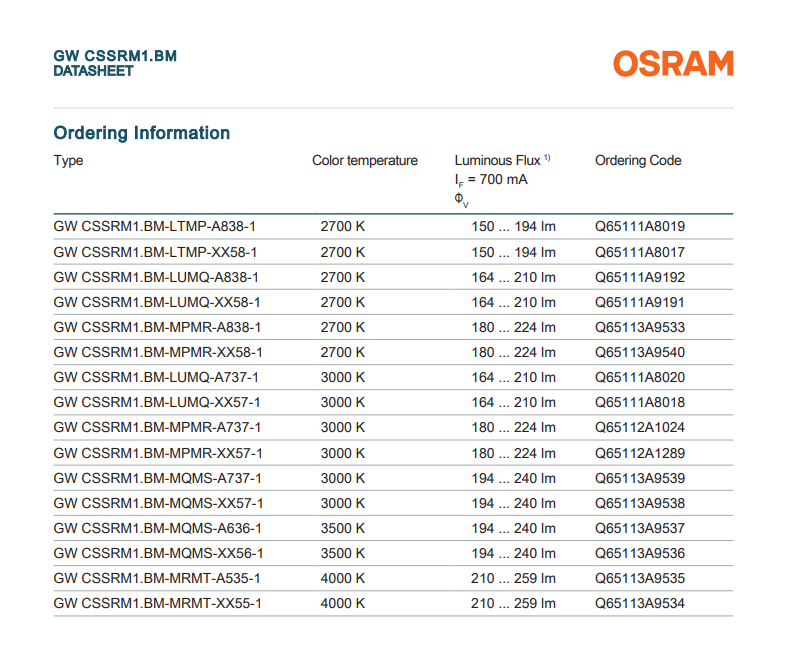Click ordering code Q65113A9533
This screenshot has height=661, width=787.
click(x=640, y=327)
